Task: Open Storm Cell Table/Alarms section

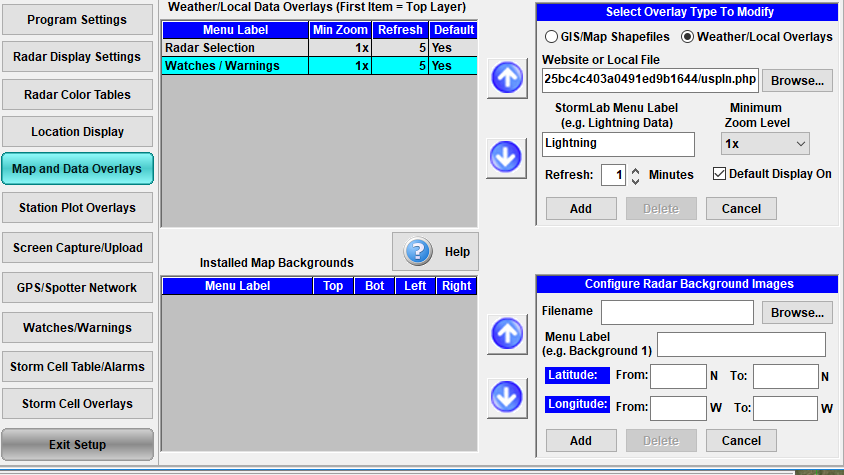Action: coord(78,367)
